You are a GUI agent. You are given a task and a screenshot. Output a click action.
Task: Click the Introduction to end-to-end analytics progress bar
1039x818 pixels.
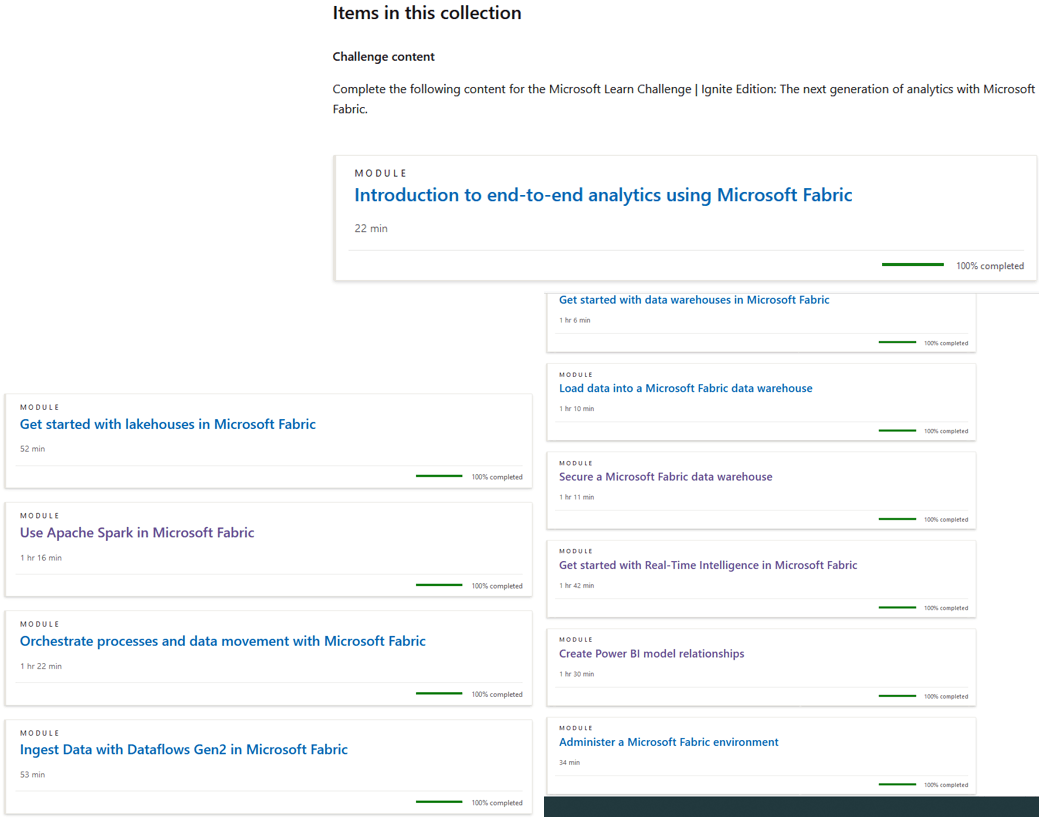coord(912,264)
